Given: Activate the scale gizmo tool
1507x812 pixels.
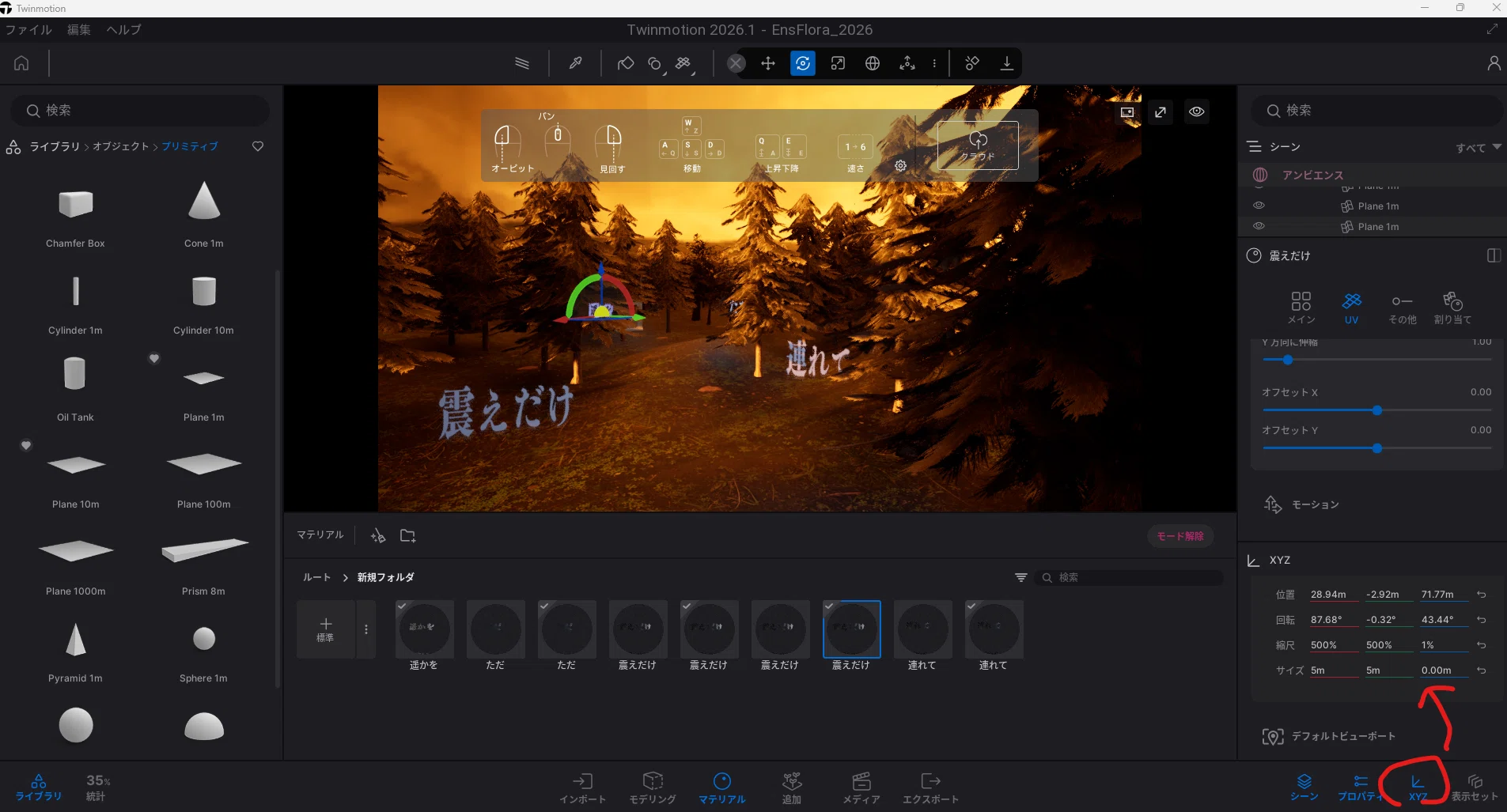Looking at the screenshot, I should tap(838, 63).
